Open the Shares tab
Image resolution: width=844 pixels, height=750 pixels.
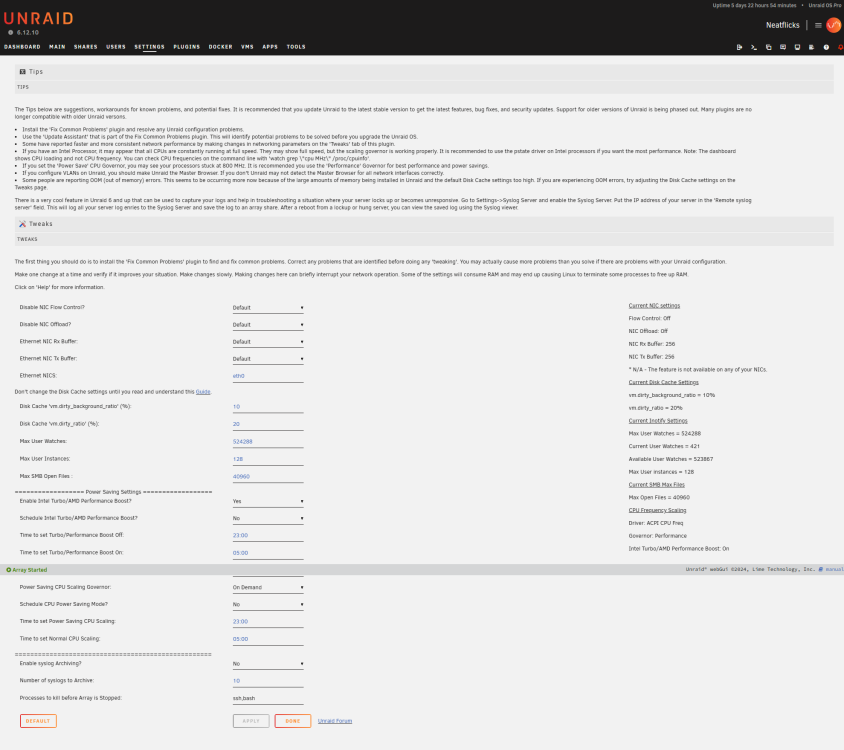[x=86, y=47]
